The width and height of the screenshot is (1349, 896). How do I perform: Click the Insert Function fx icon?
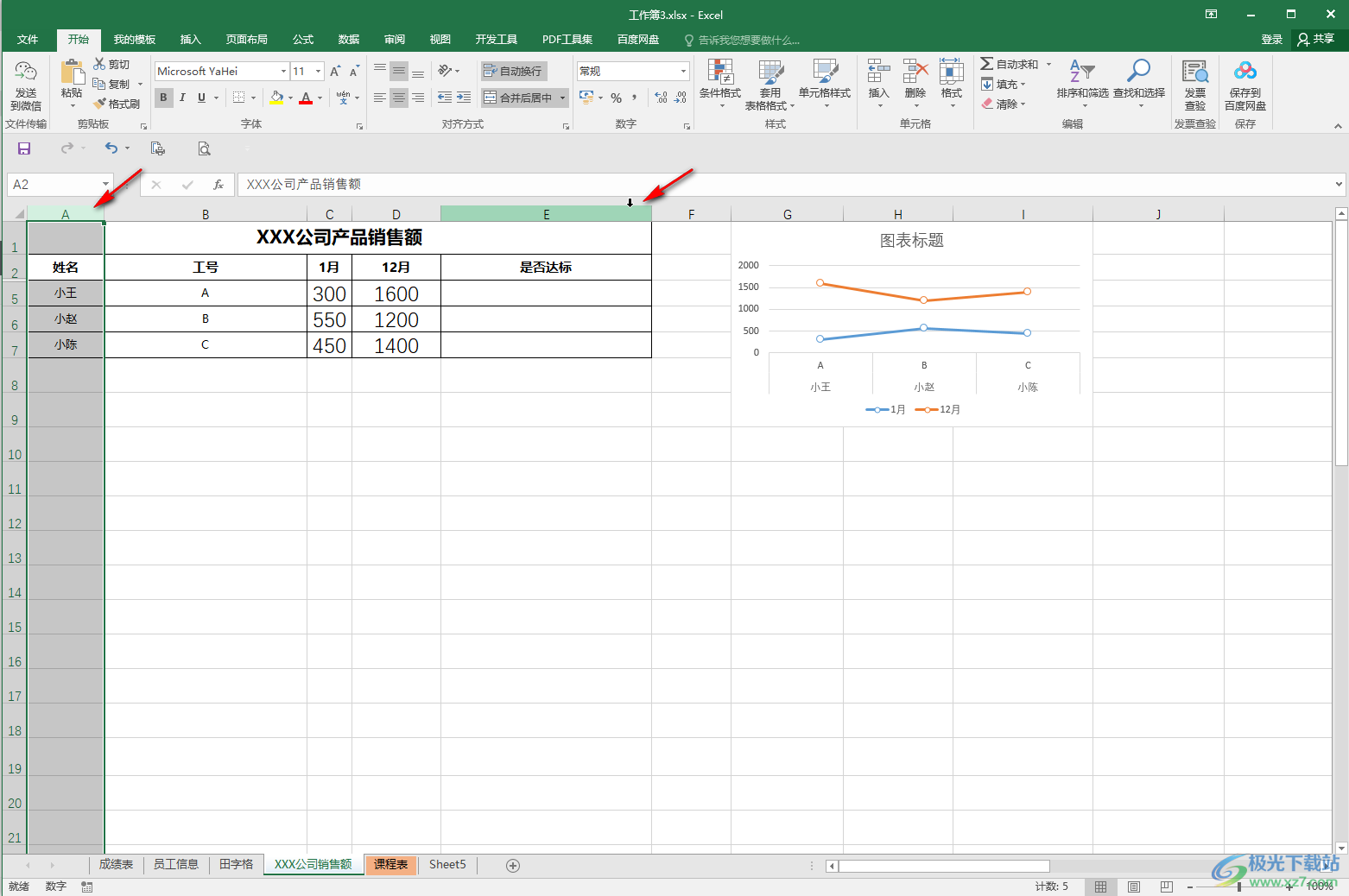tap(218, 185)
